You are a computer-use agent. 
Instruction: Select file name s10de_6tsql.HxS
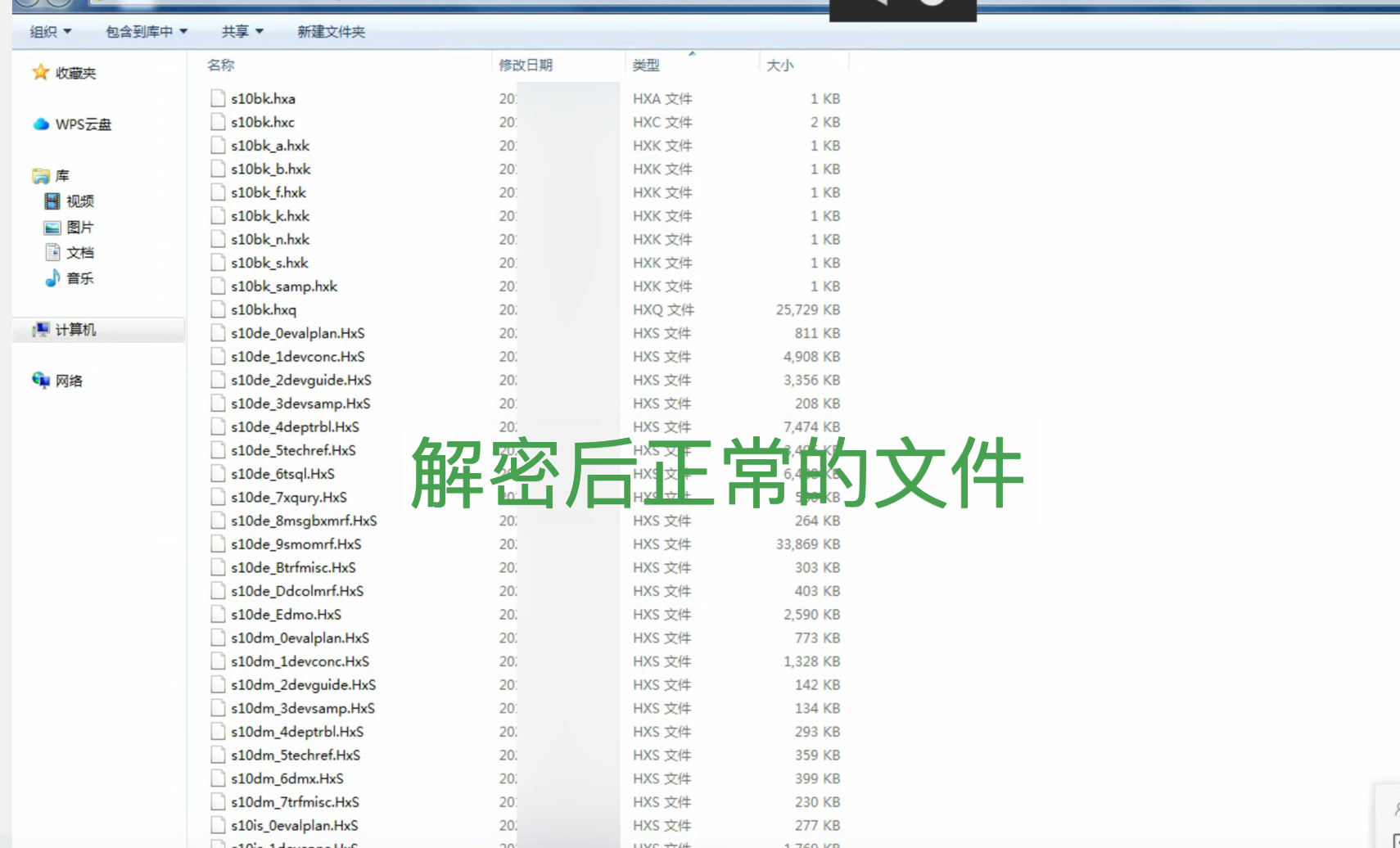click(x=282, y=474)
